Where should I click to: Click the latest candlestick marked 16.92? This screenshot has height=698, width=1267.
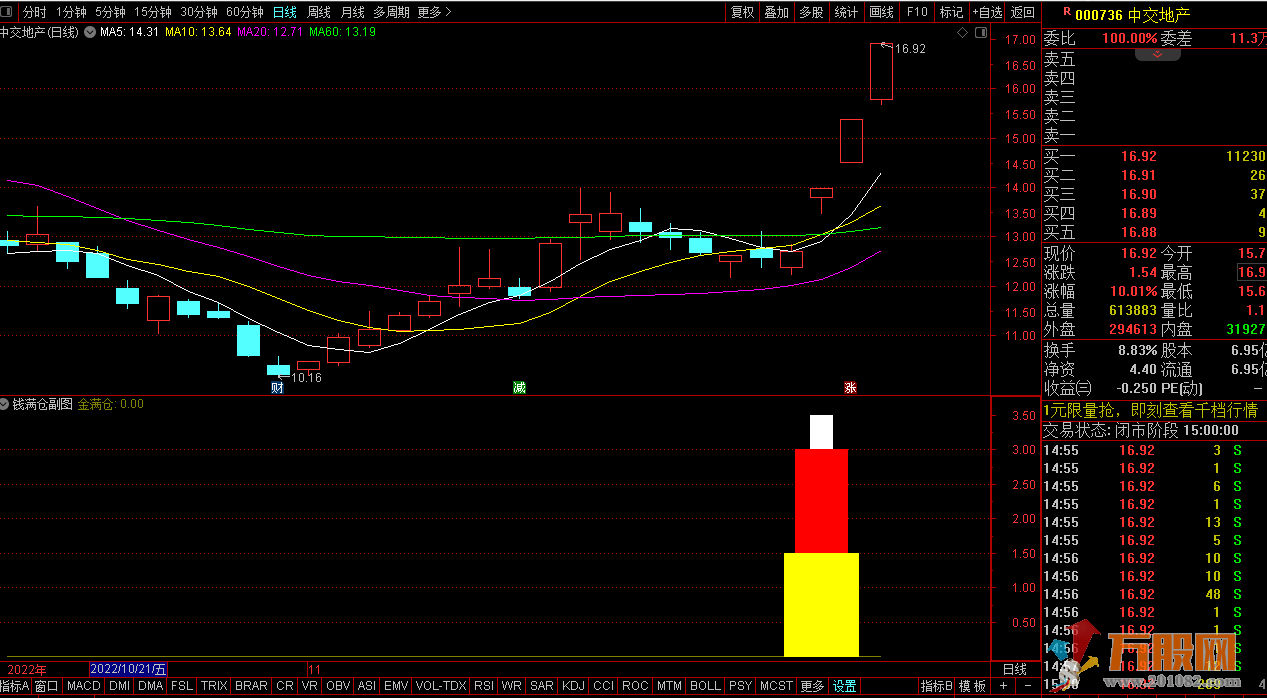tap(881, 72)
